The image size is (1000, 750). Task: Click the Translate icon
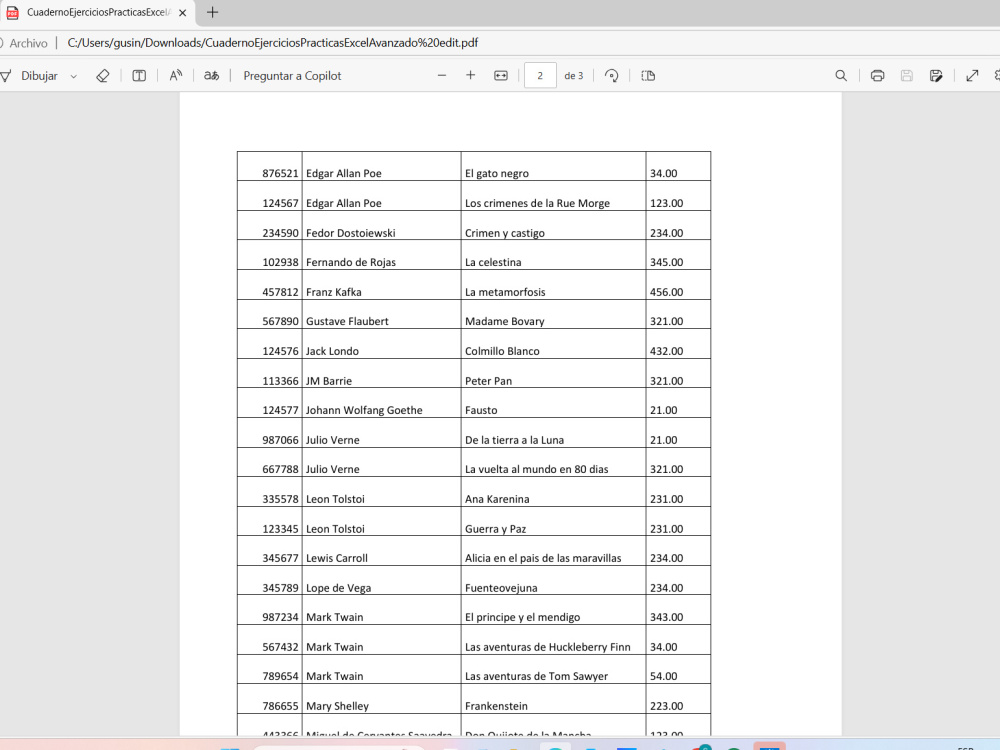pyautogui.click(x=211, y=76)
